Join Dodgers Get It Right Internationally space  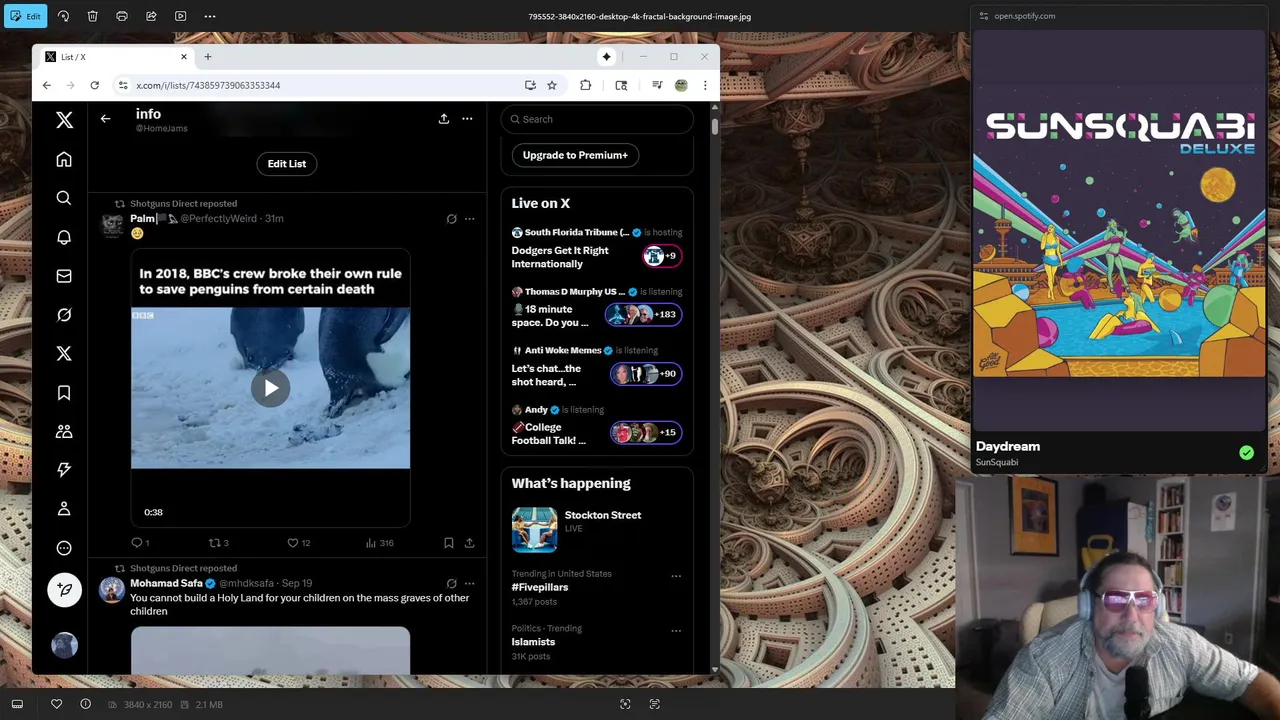[597, 250]
